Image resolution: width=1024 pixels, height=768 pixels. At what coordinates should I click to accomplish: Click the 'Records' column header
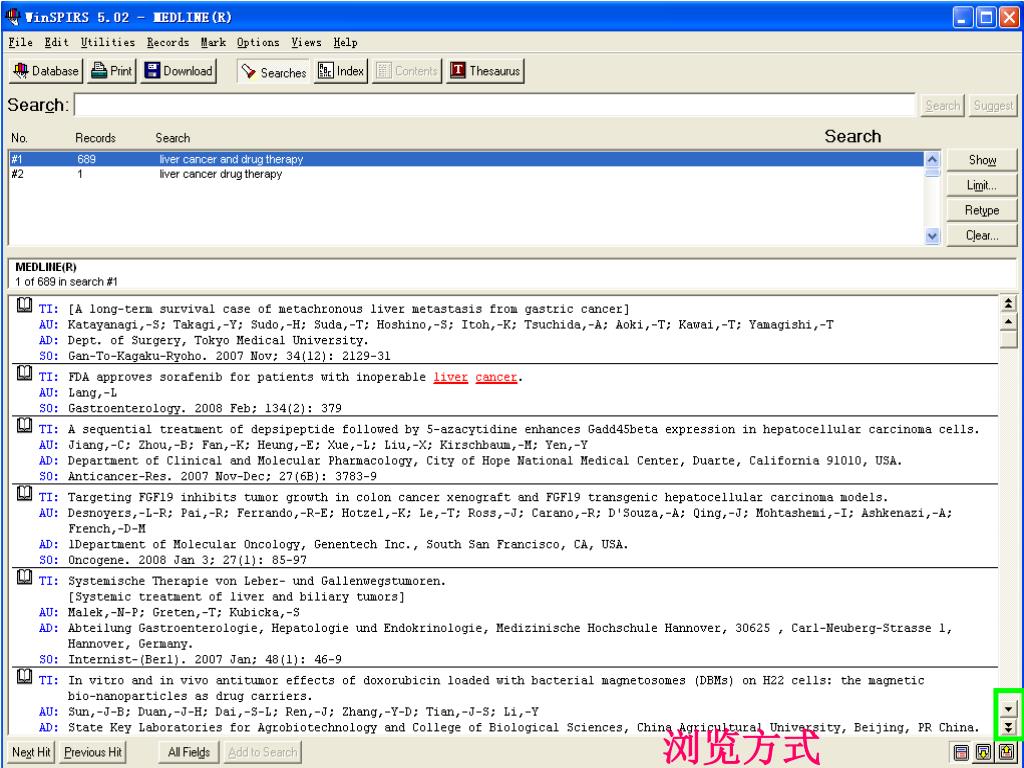pos(95,138)
